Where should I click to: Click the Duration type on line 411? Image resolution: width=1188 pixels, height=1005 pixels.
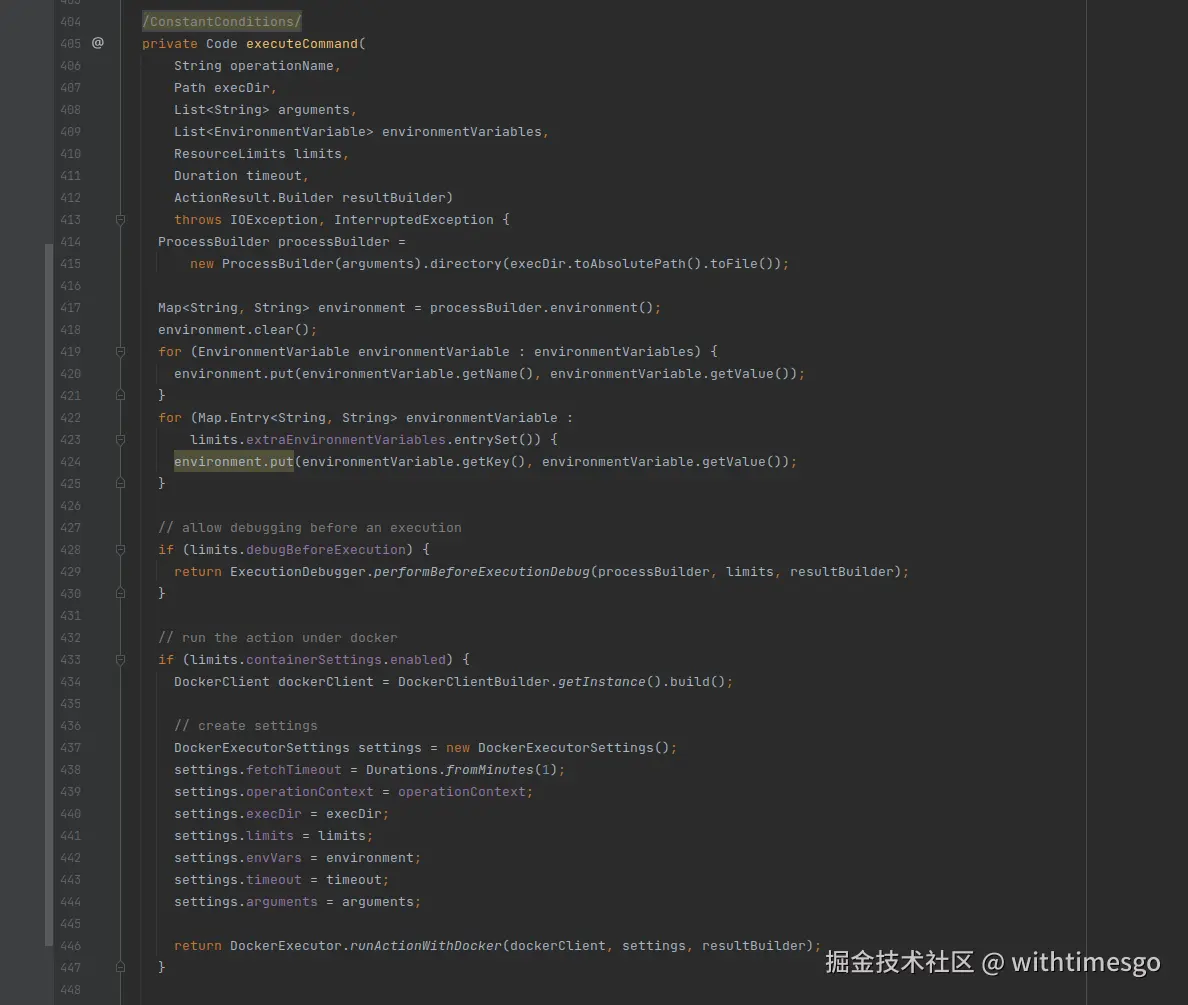[205, 176]
